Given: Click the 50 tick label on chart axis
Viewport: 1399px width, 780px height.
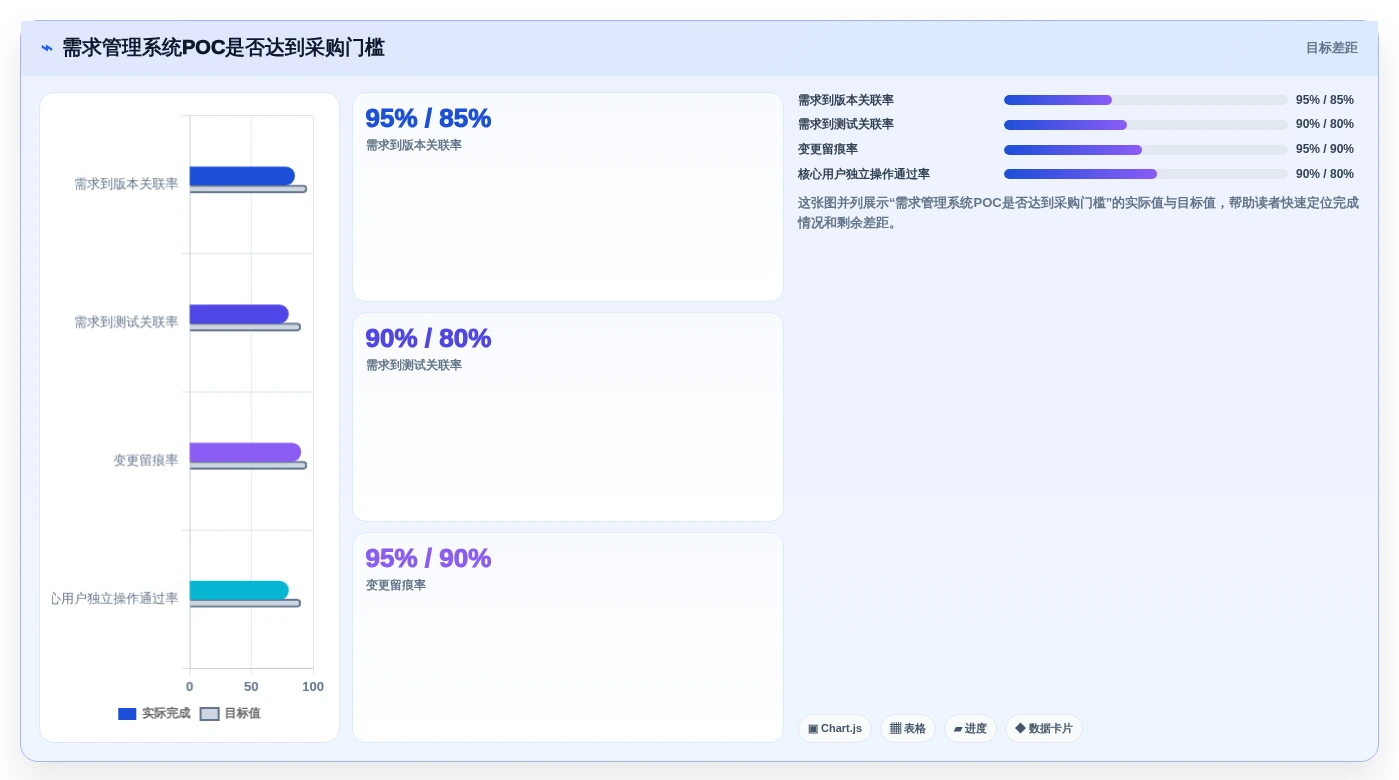Looking at the screenshot, I should click(x=251, y=687).
